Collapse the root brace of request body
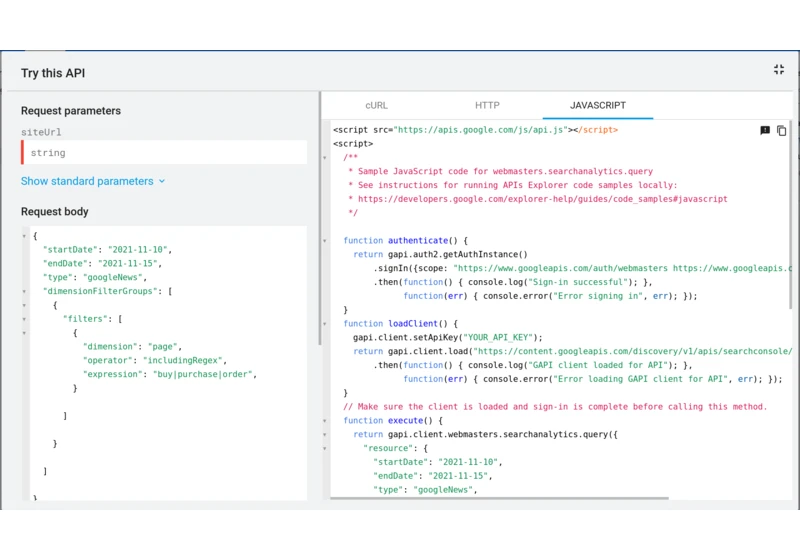Image resolution: width=800 pixels, height=560 pixels. tap(24, 236)
